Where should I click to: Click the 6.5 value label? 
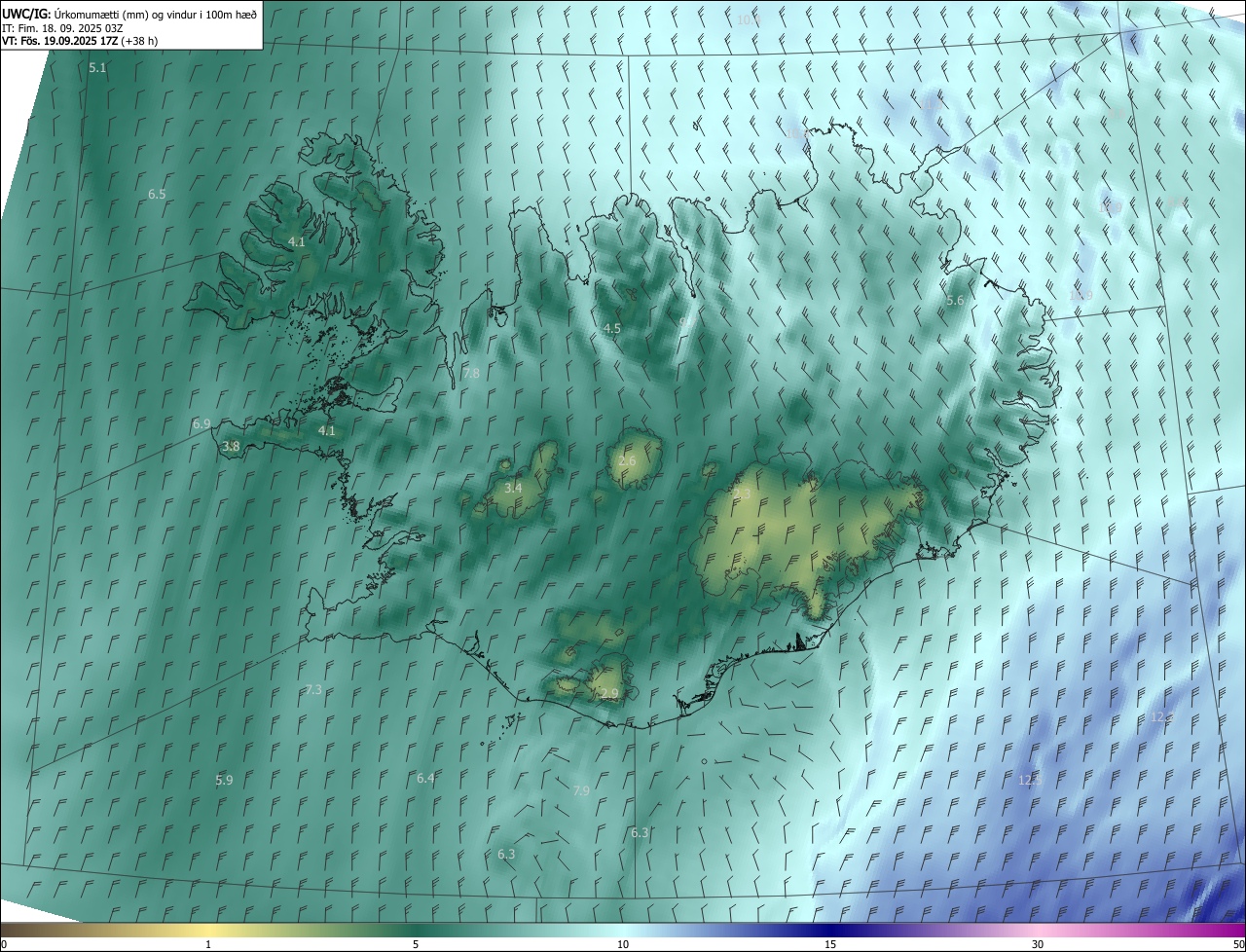pos(157,195)
